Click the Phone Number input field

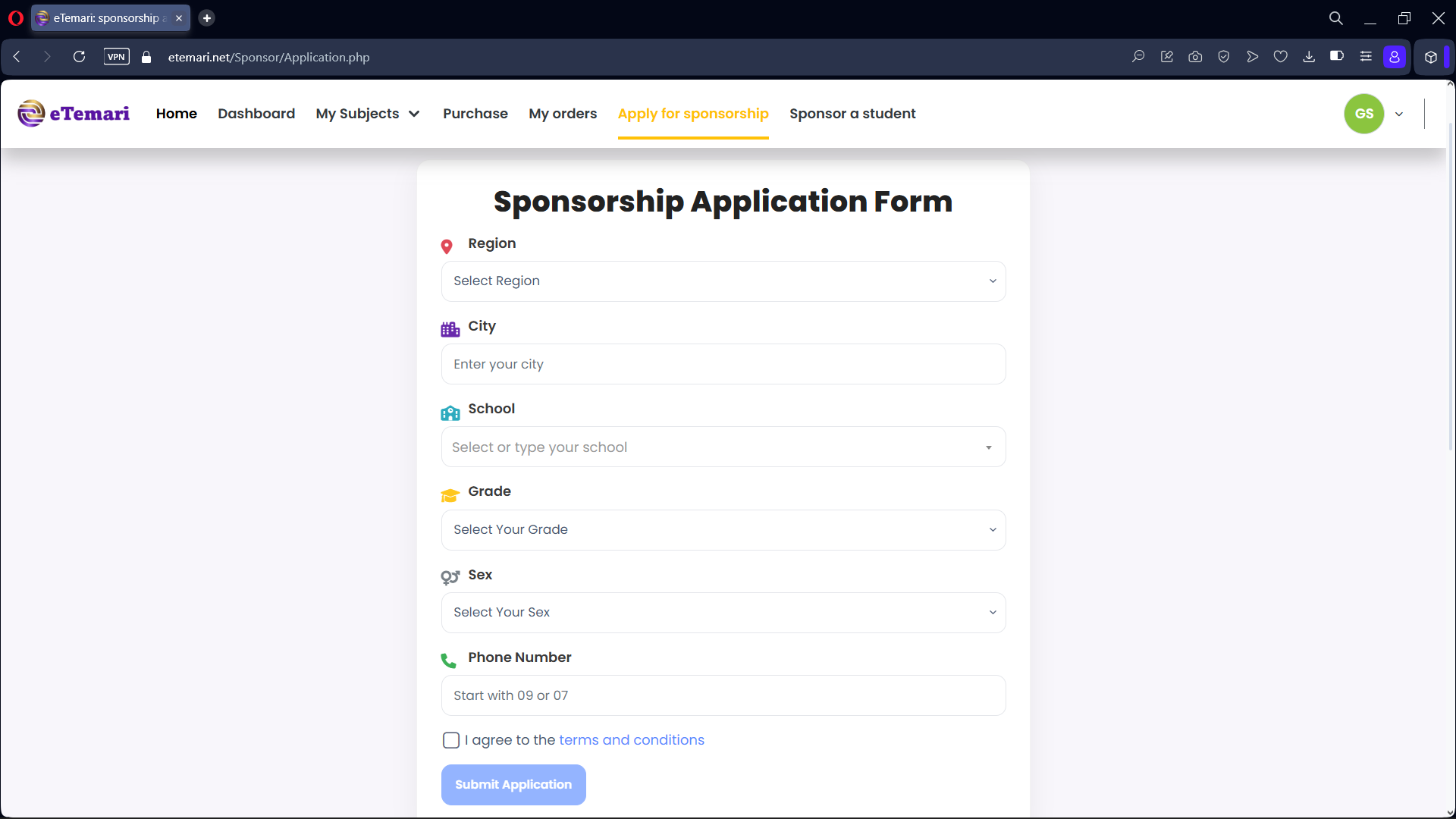[723, 695]
